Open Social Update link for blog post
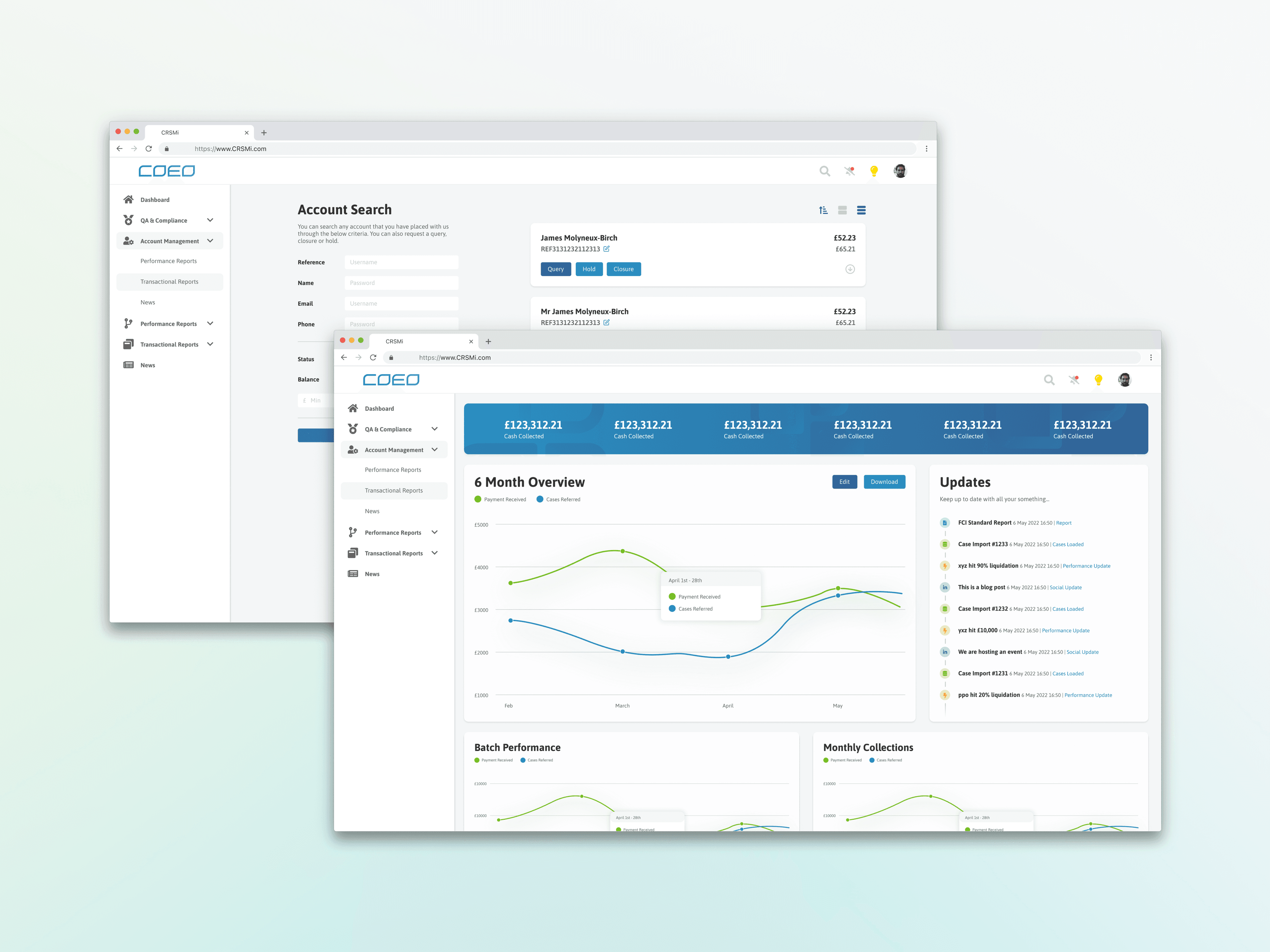The width and height of the screenshot is (1270, 952). click(x=1066, y=588)
